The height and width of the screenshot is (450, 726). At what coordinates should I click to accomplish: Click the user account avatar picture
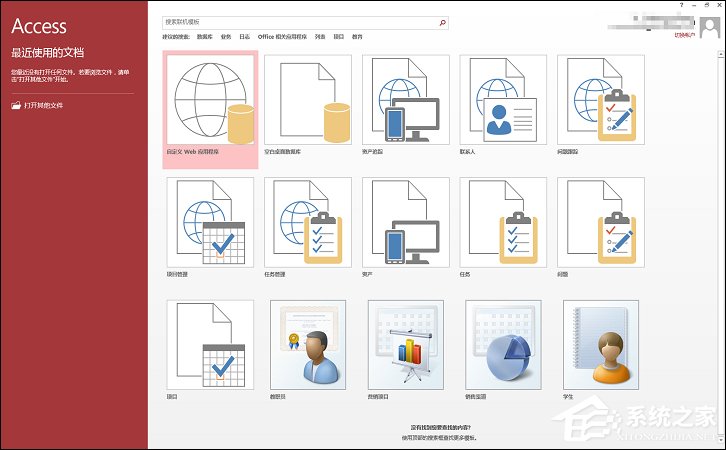click(710, 28)
